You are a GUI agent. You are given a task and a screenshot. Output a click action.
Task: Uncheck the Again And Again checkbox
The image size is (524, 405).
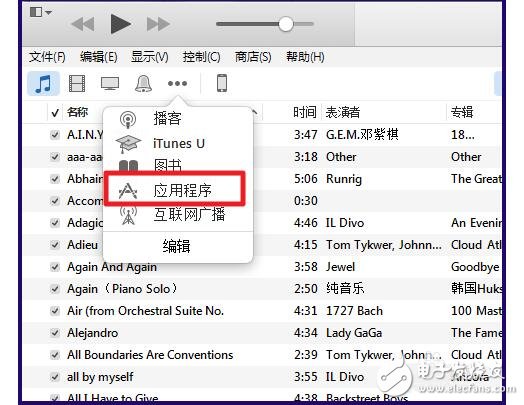tap(55, 267)
